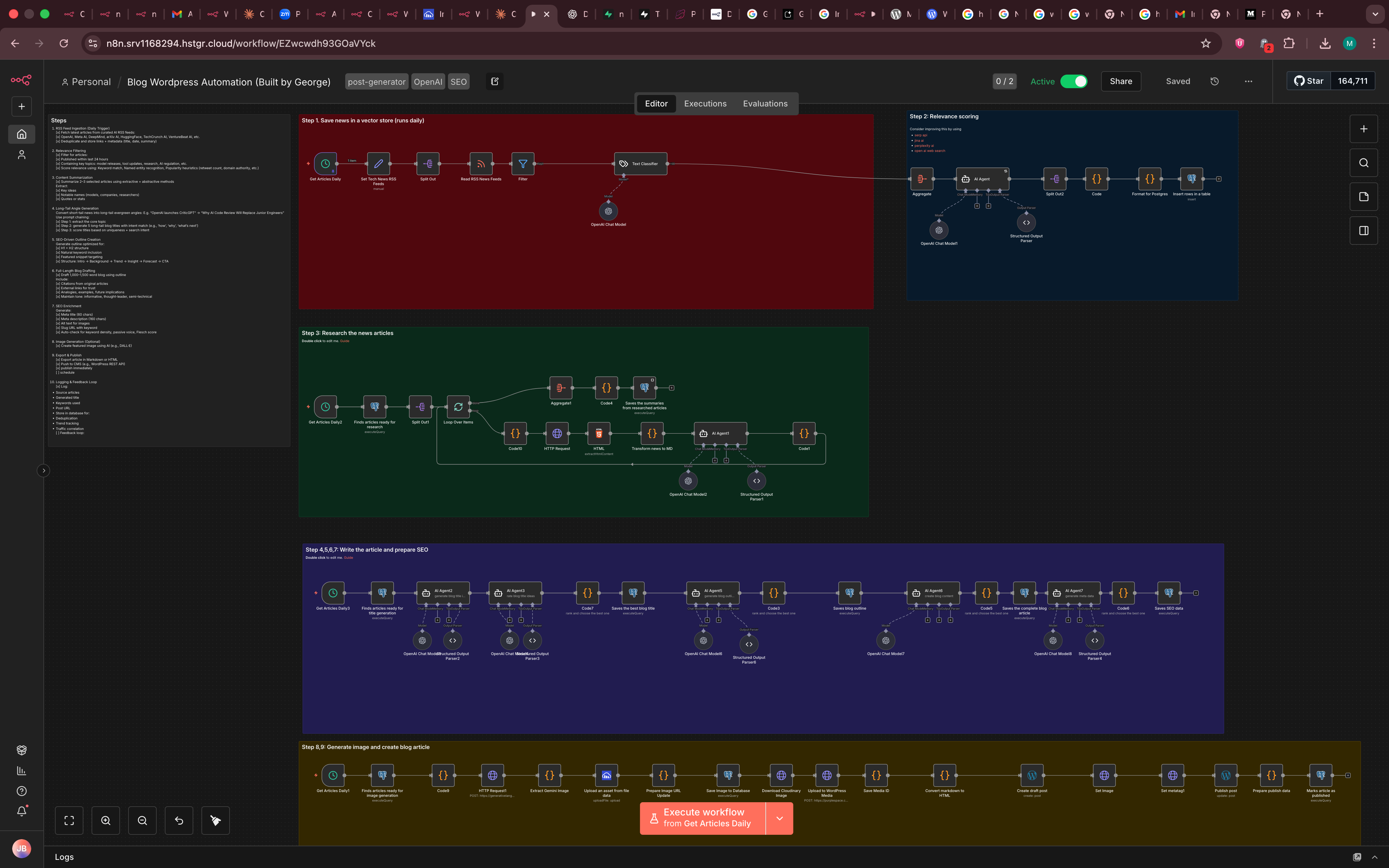Click Execute workflow from Get Articles Daily
The image size is (1389, 868).
pyautogui.click(x=703, y=818)
